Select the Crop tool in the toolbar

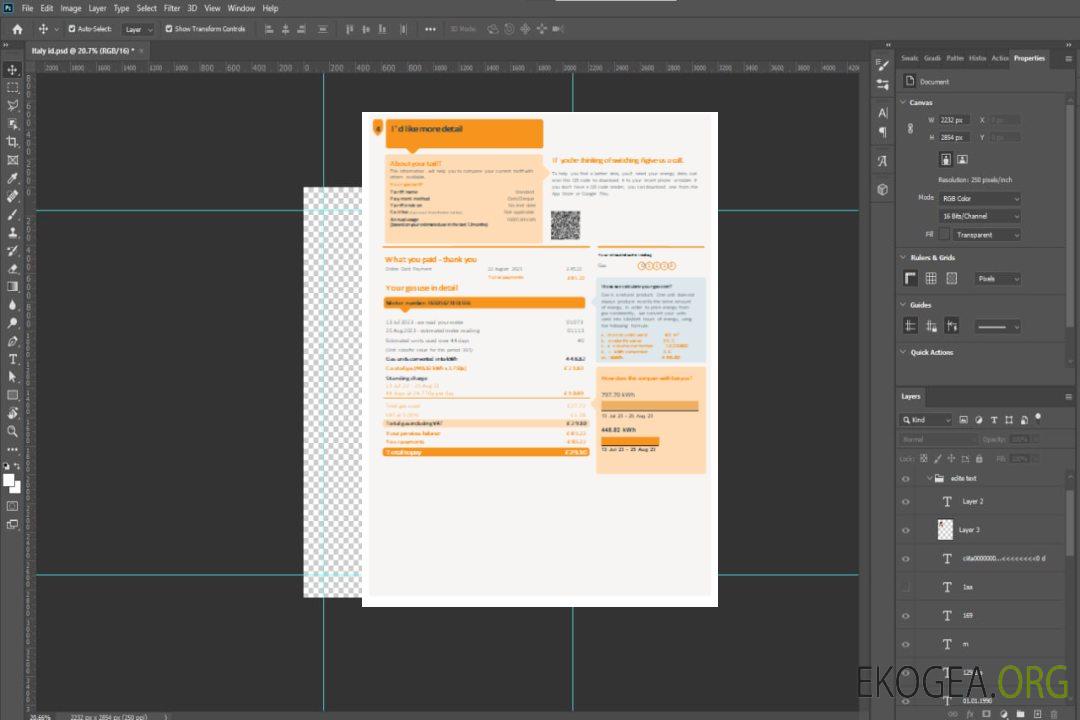13,142
